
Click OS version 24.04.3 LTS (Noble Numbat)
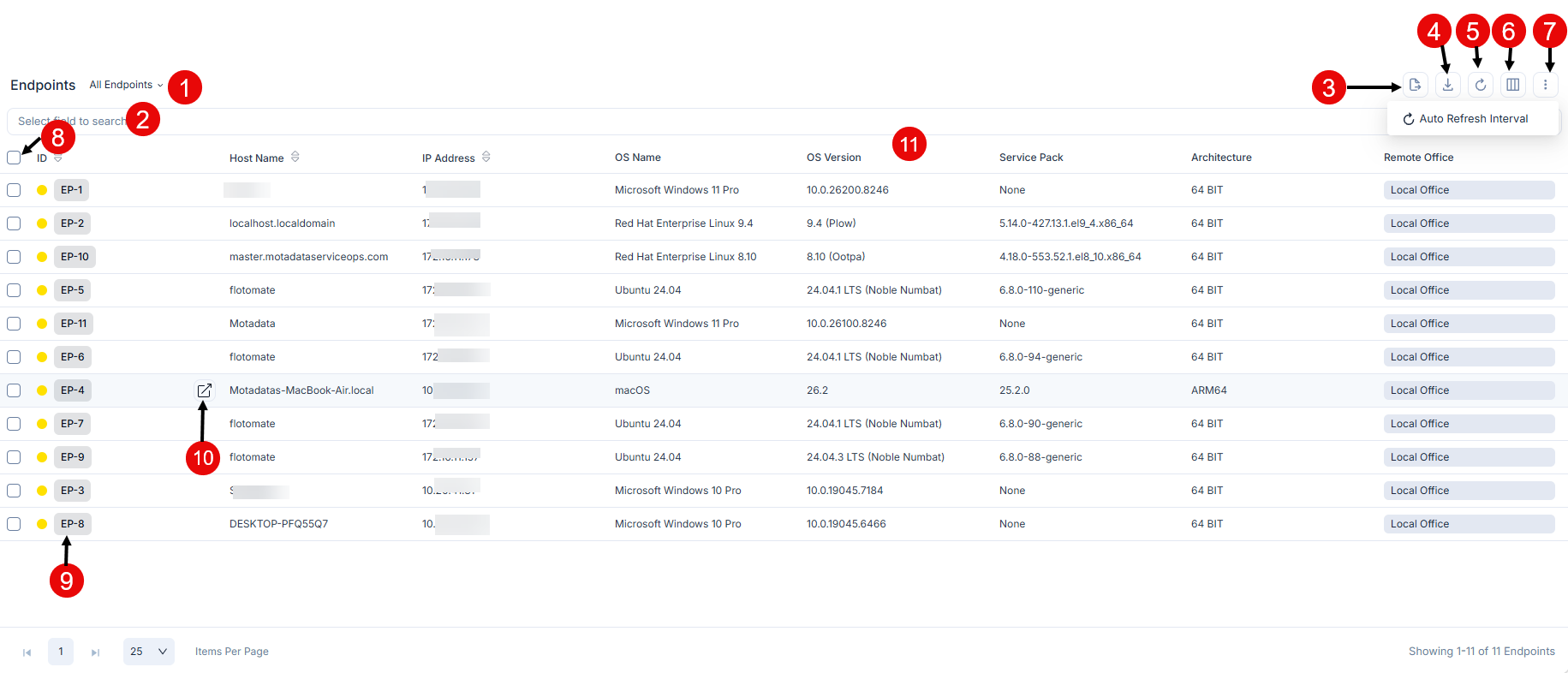[875, 457]
